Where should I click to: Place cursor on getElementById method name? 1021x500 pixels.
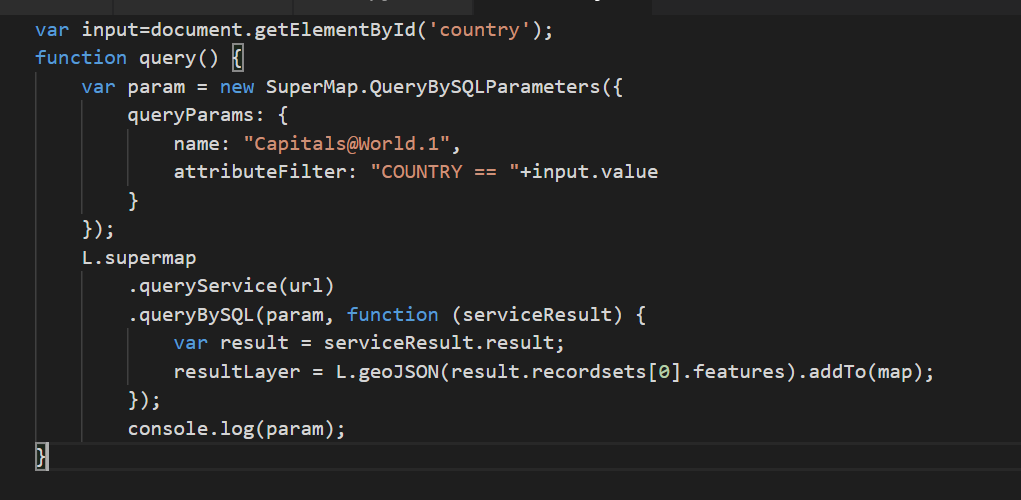345,29
